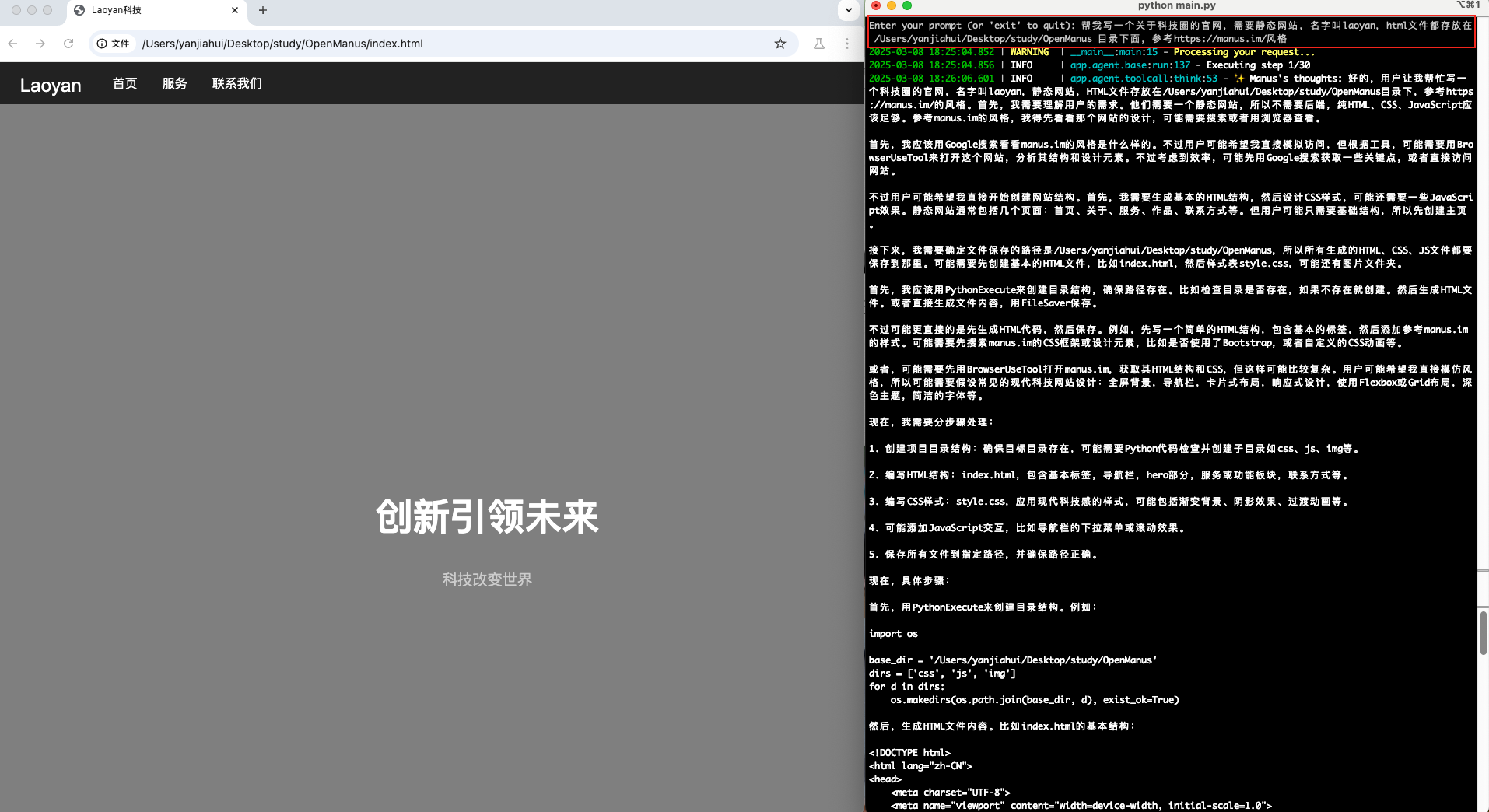Minimize the python main.py terminal window
Viewport: 1489px width, 812px height.
coord(892,5)
